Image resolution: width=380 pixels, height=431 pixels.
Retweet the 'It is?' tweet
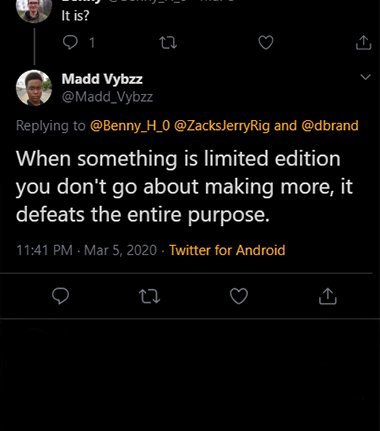click(x=168, y=43)
